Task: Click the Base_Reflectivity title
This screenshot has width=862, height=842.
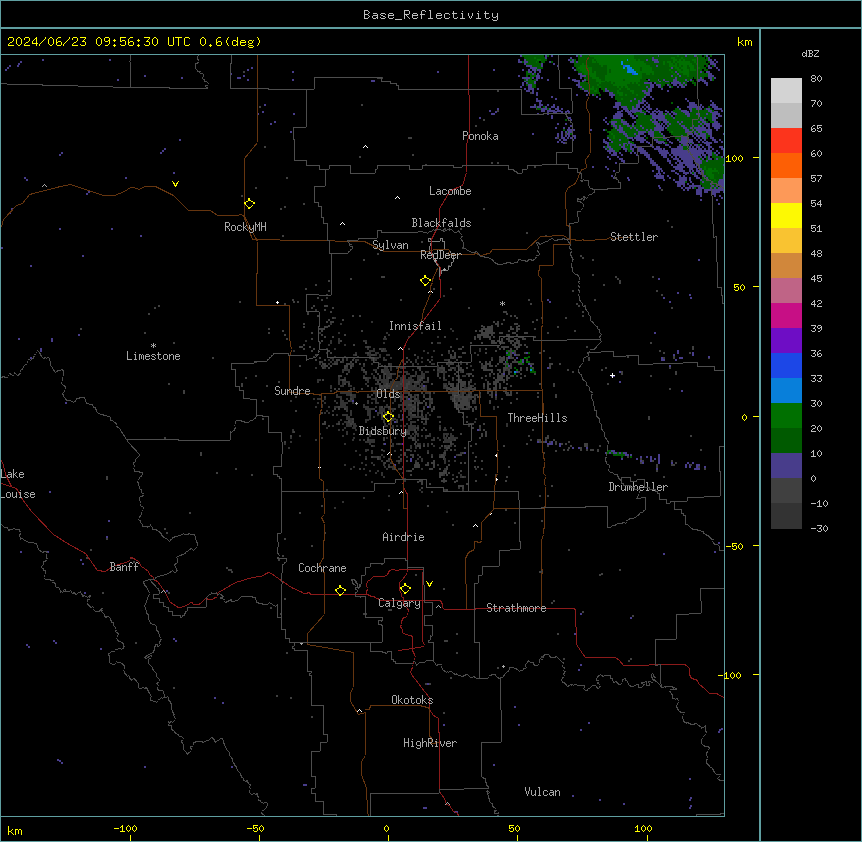Action: click(x=431, y=15)
